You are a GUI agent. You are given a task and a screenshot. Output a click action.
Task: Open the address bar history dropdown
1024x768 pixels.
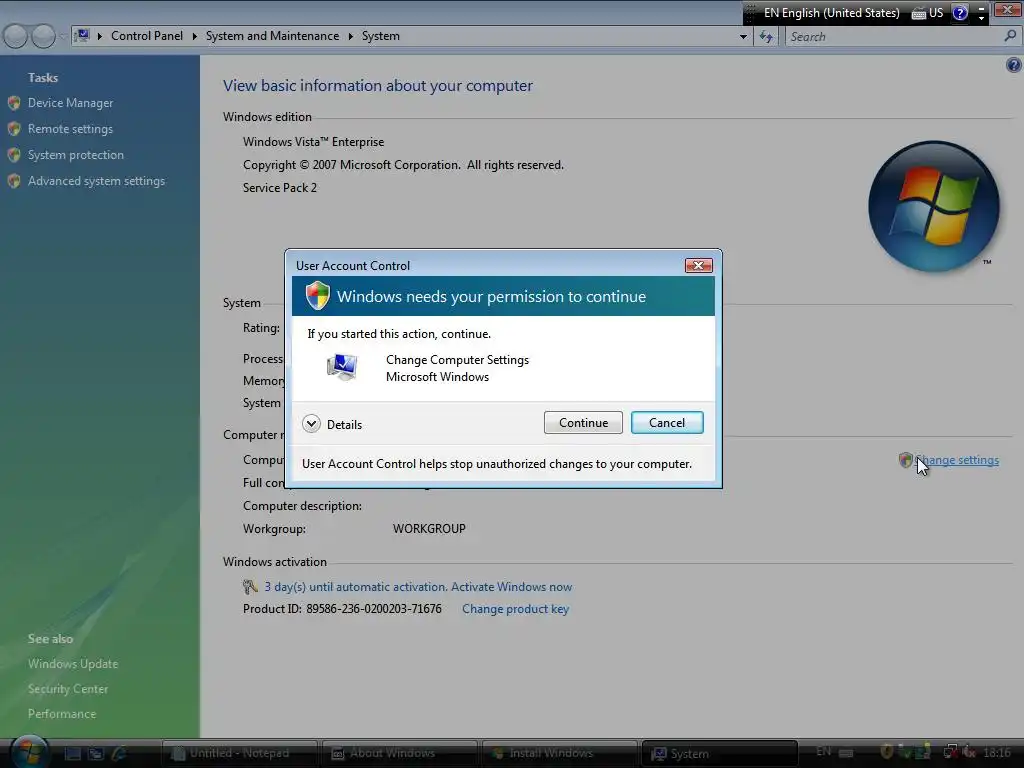pos(743,37)
